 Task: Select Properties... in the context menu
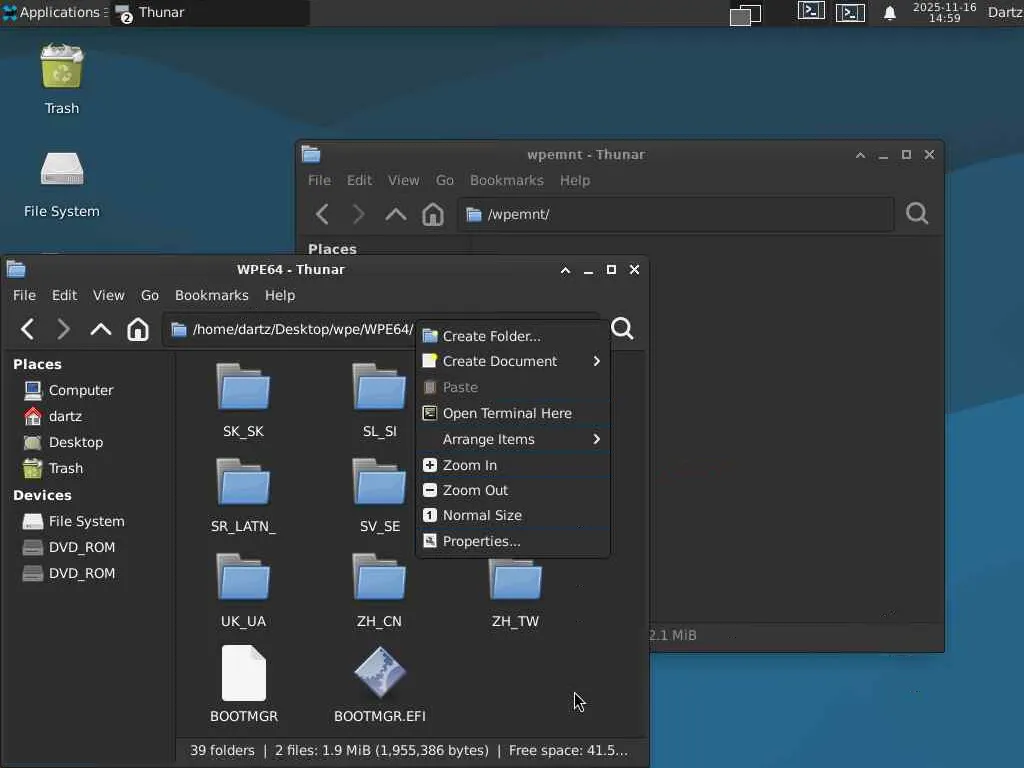pos(481,541)
